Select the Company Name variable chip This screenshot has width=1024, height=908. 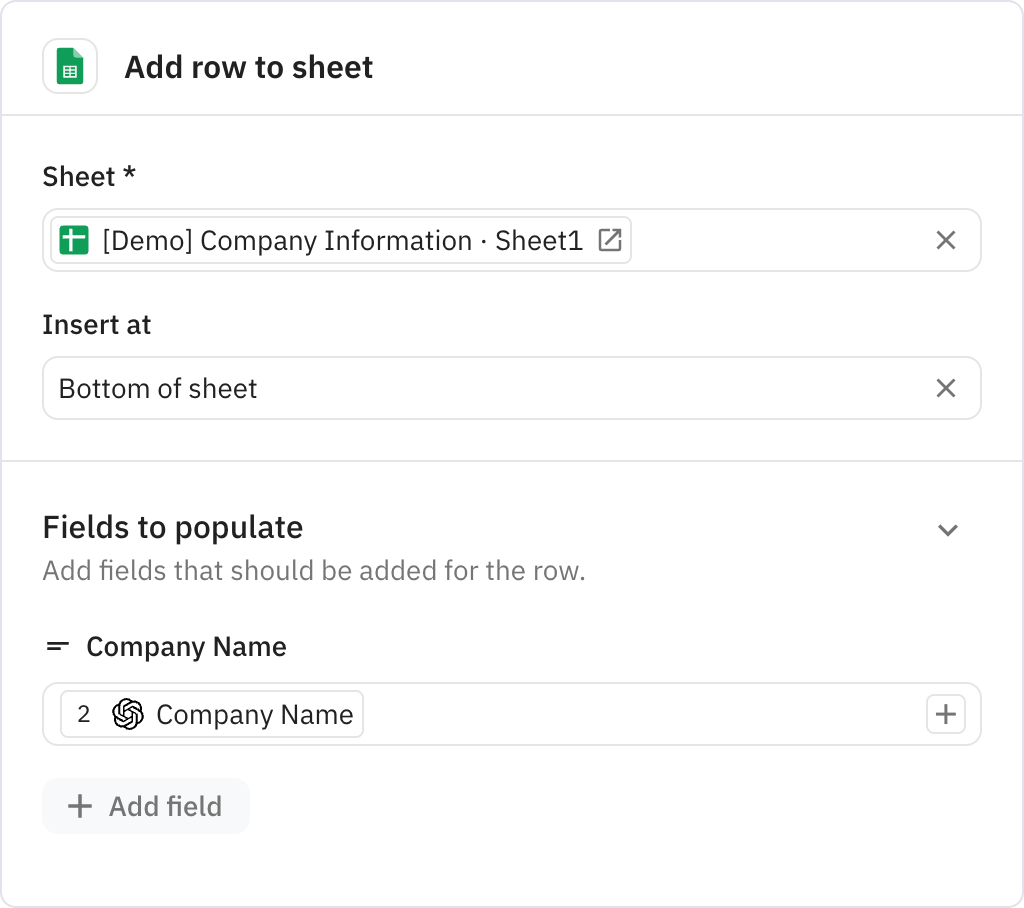point(212,714)
